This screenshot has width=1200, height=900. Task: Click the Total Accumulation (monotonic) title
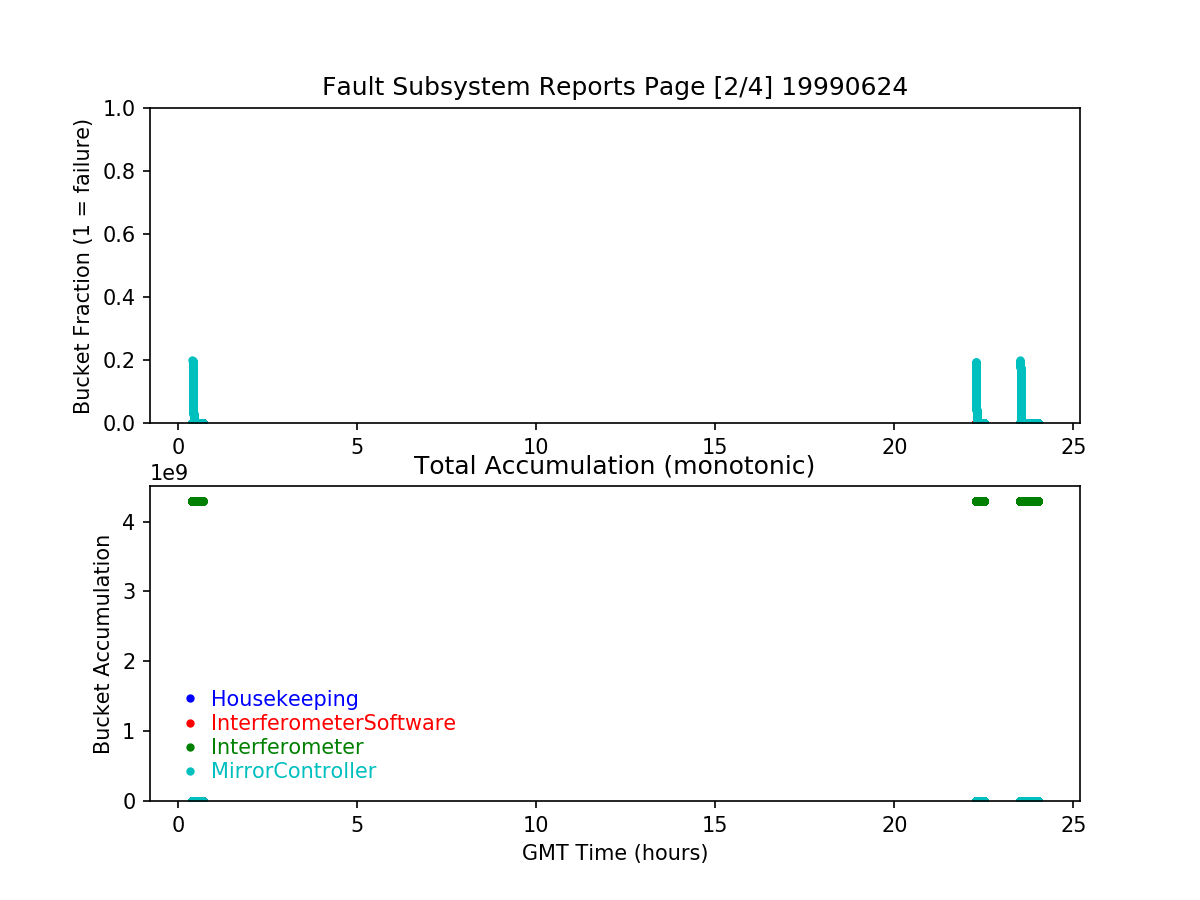point(614,466)
